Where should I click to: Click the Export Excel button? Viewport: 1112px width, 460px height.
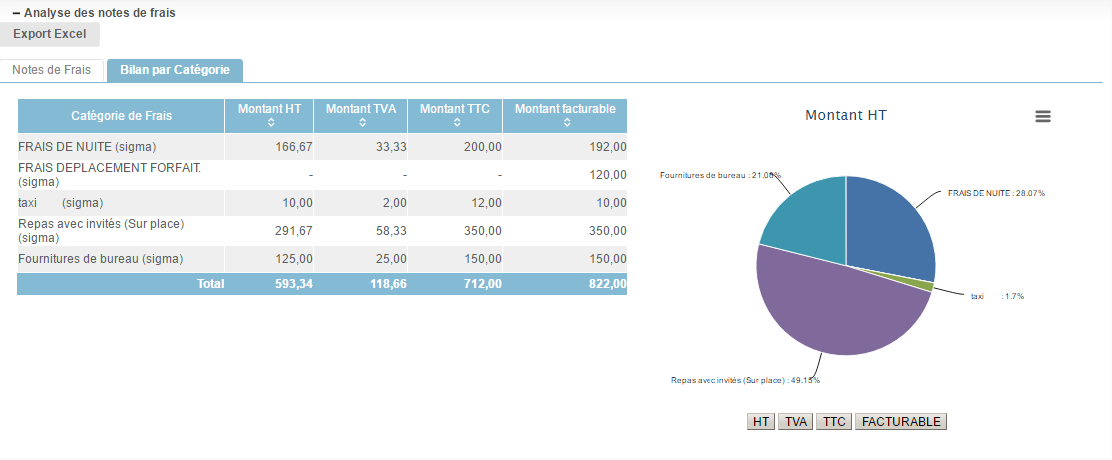tap(50, 34)
